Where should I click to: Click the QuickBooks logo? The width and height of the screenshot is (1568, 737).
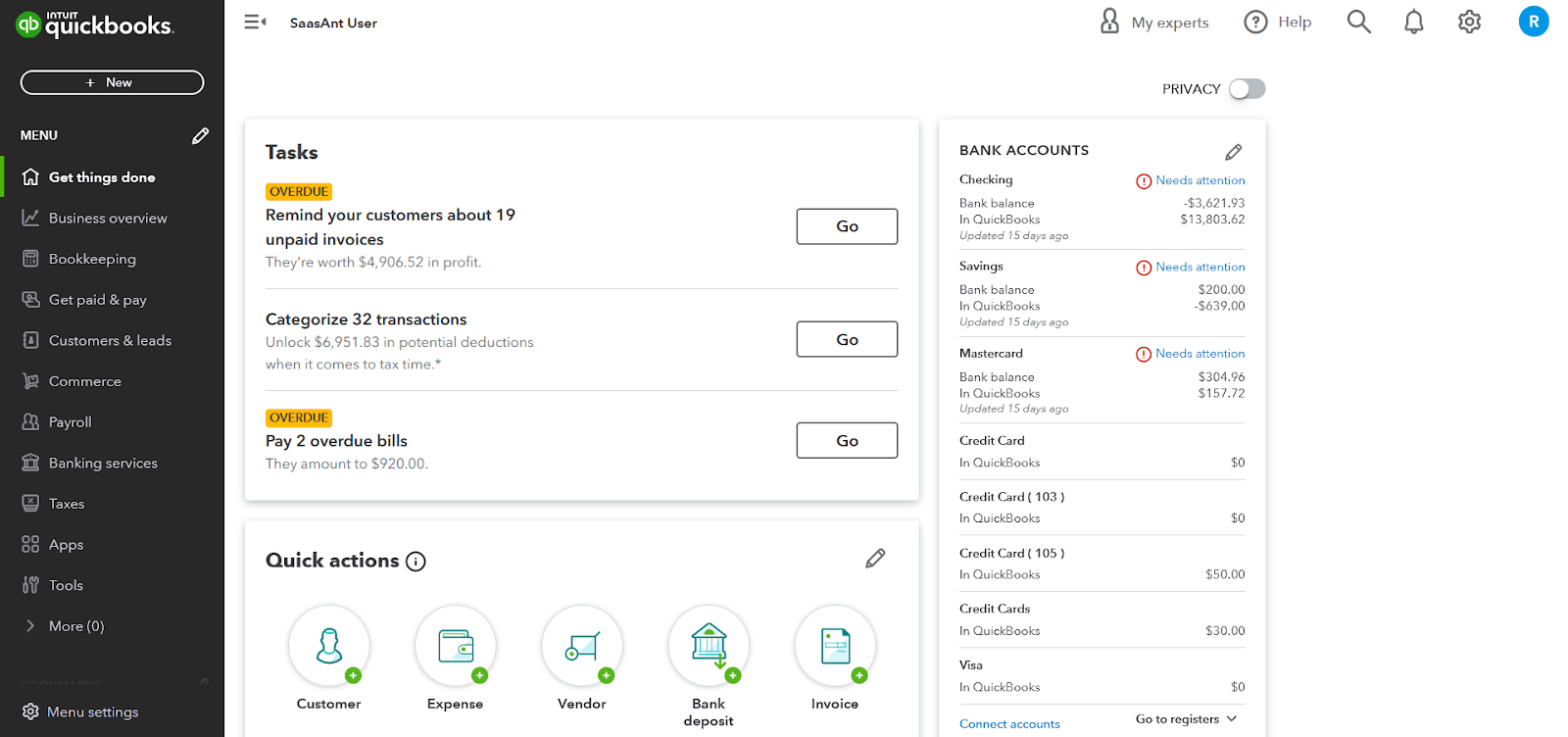[94, 25]
